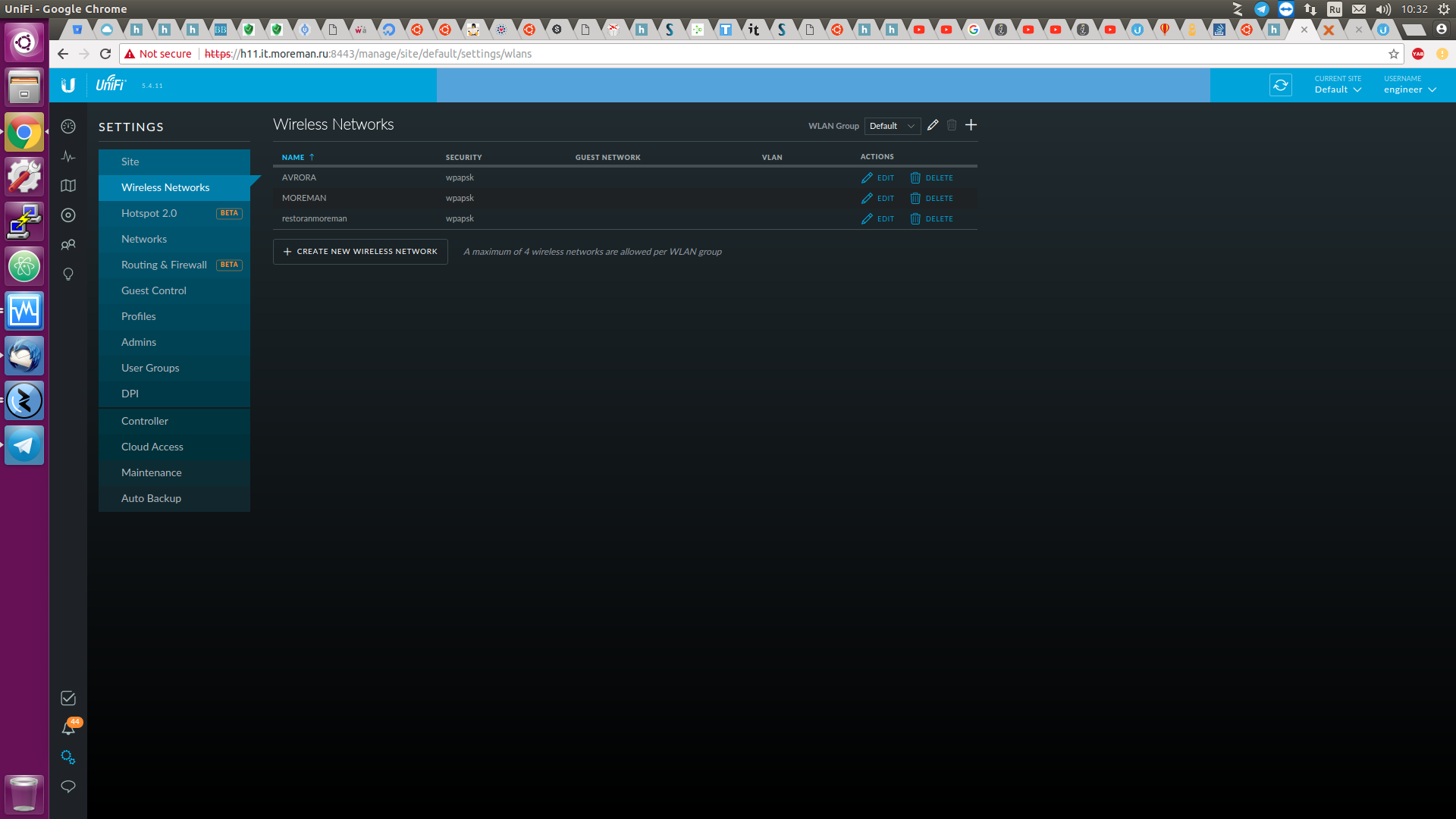Screen dimensions: 1456x819
Task: Open the Insights lightbulb icon
Action: coord(68,275)
